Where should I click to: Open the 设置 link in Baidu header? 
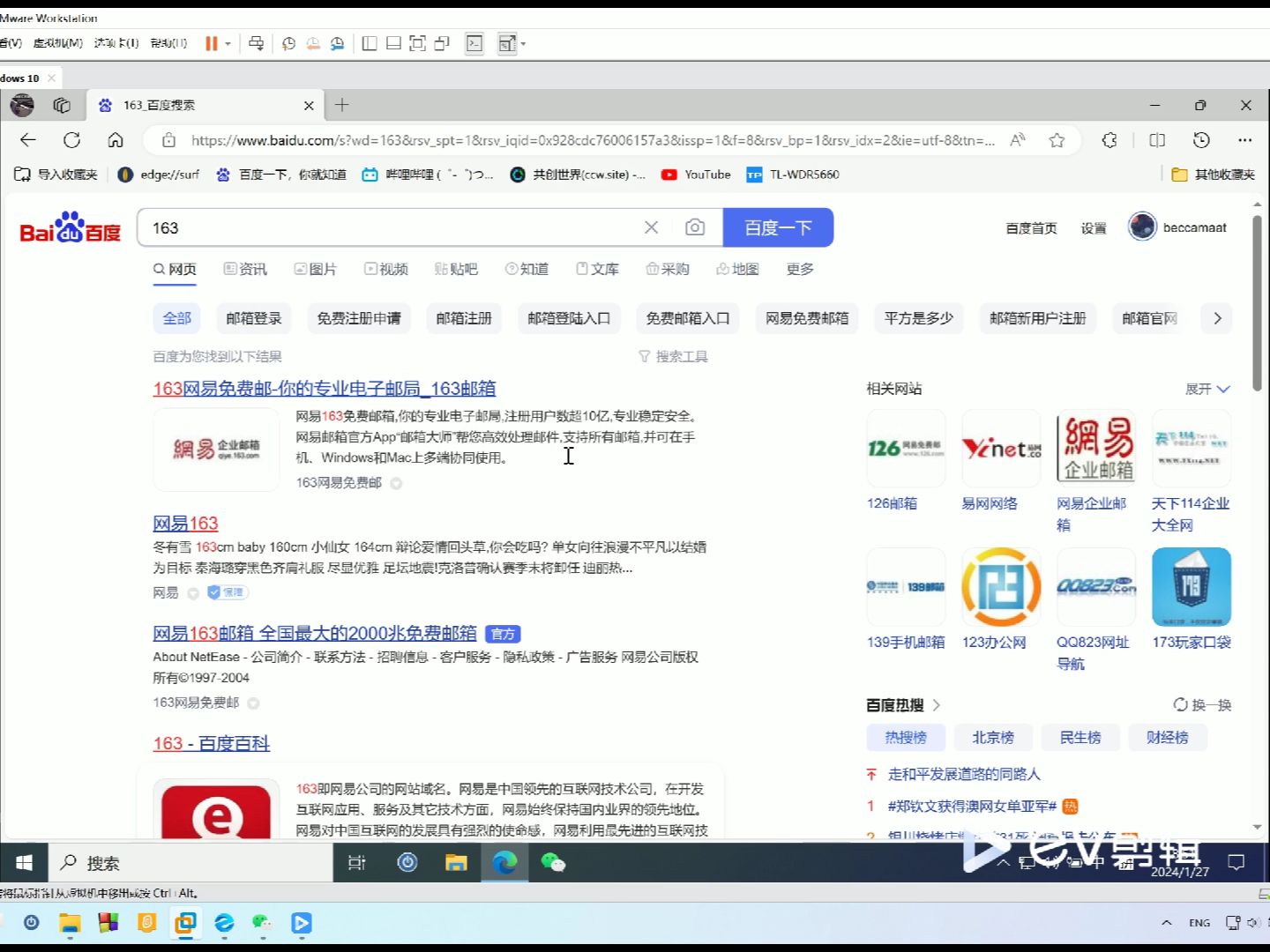pos(1094,228)
